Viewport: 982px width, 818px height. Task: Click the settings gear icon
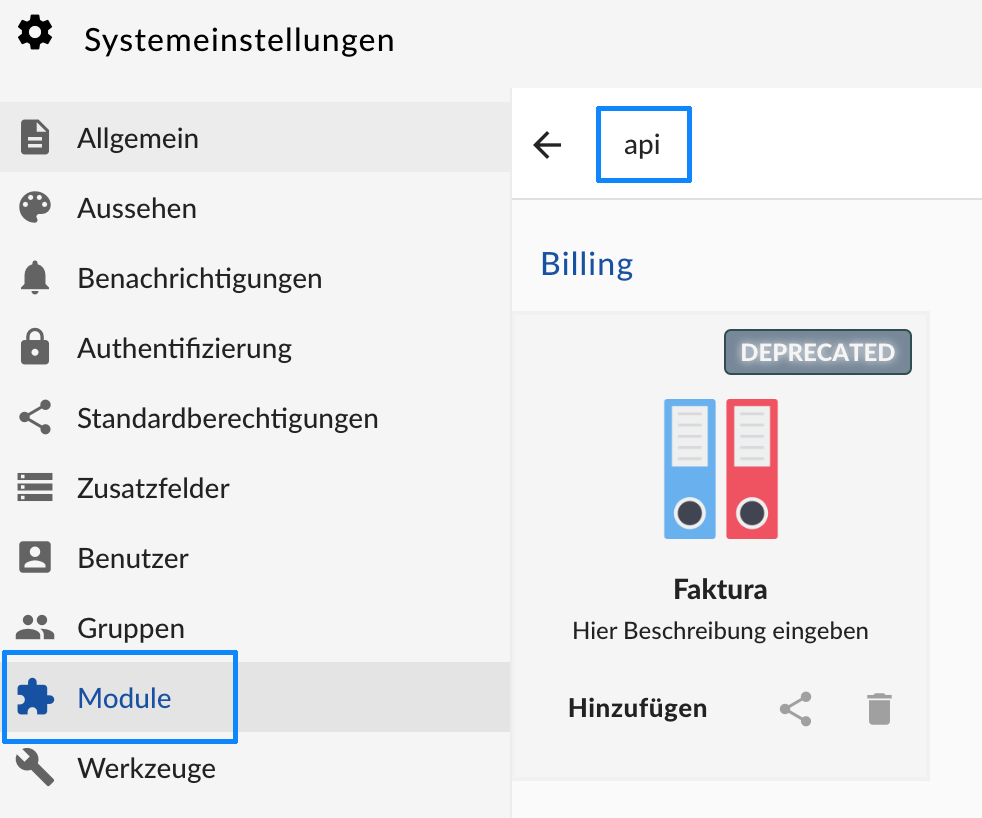pos(36,34)
